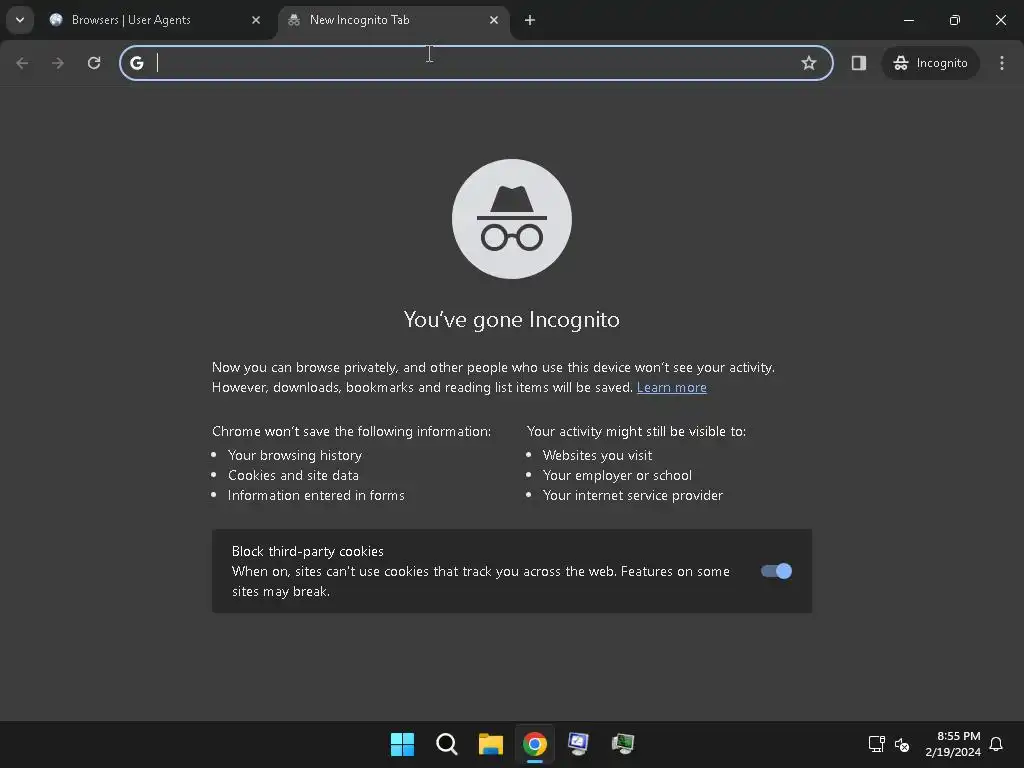Restore down the Chrome window
The image size is (1024, 768).
(955, 20)
